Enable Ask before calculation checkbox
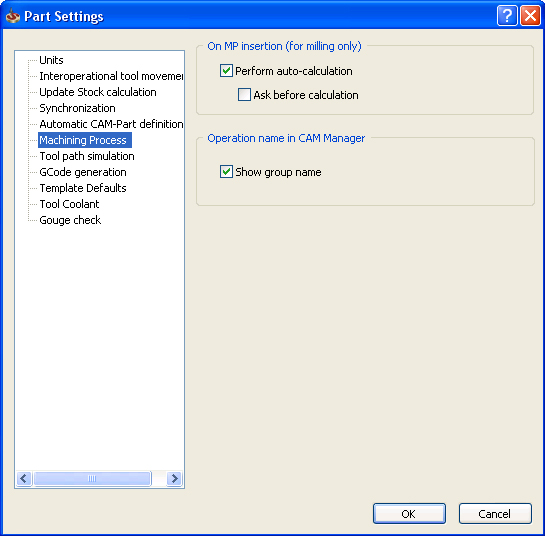This screenshot has width=545, height=536. 244,95
